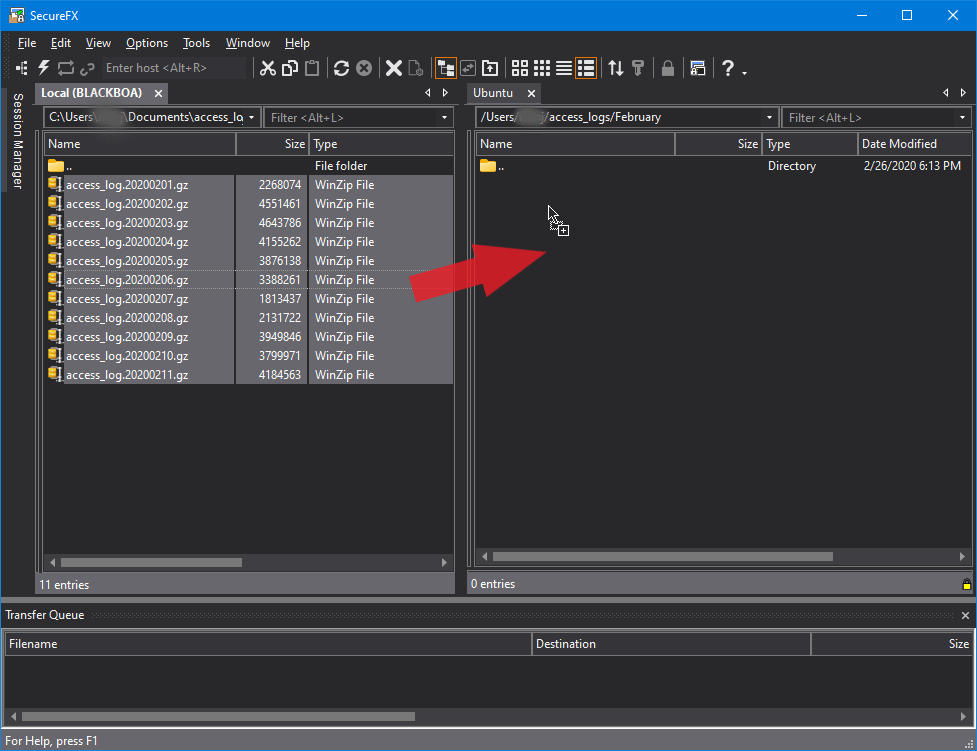Open the session options window icon
The width and height of the screenshot is (977, 751).
(698, 68)
